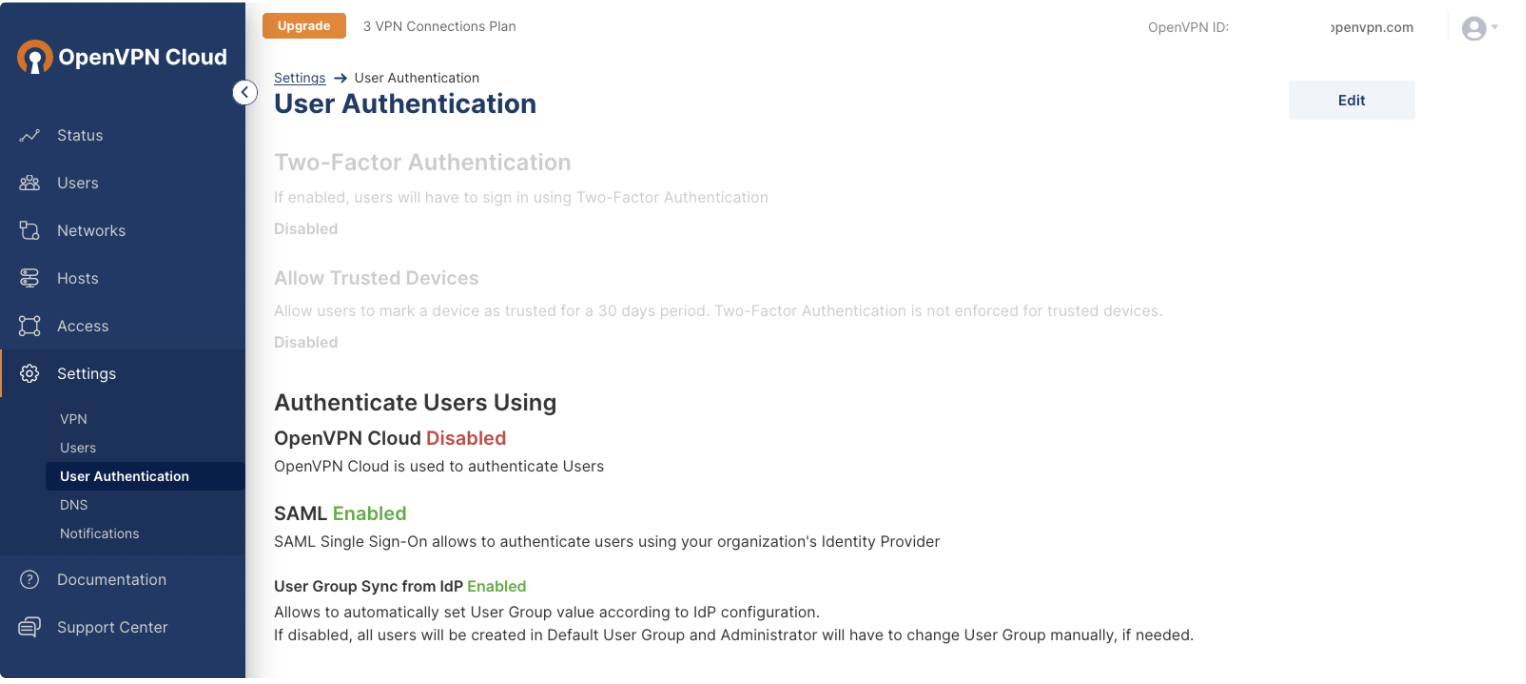Click the Edit button for User Authentication
Image resolution: width=1526 pixels, height=684 pixels.
tap(1351, 100)
